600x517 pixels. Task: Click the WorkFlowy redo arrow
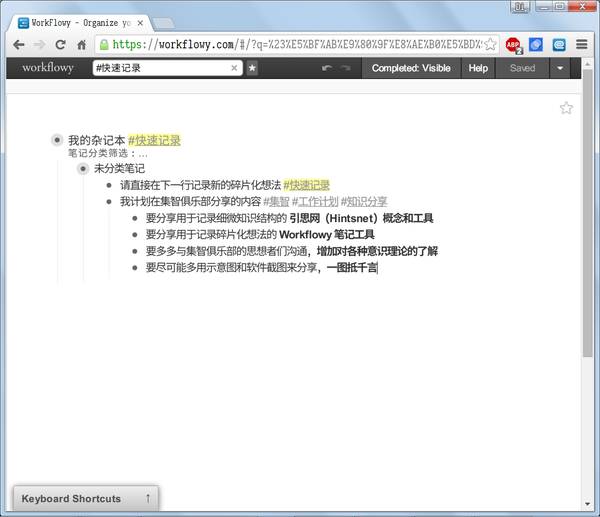pos(345,68)
